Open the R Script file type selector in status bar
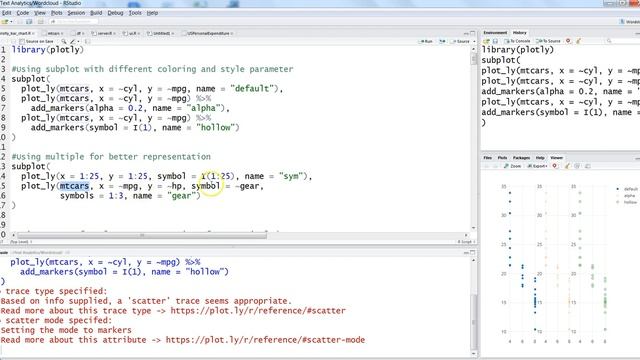Viewport: 640px width, 360px height. pyautogui.click(x=465, y=242)
